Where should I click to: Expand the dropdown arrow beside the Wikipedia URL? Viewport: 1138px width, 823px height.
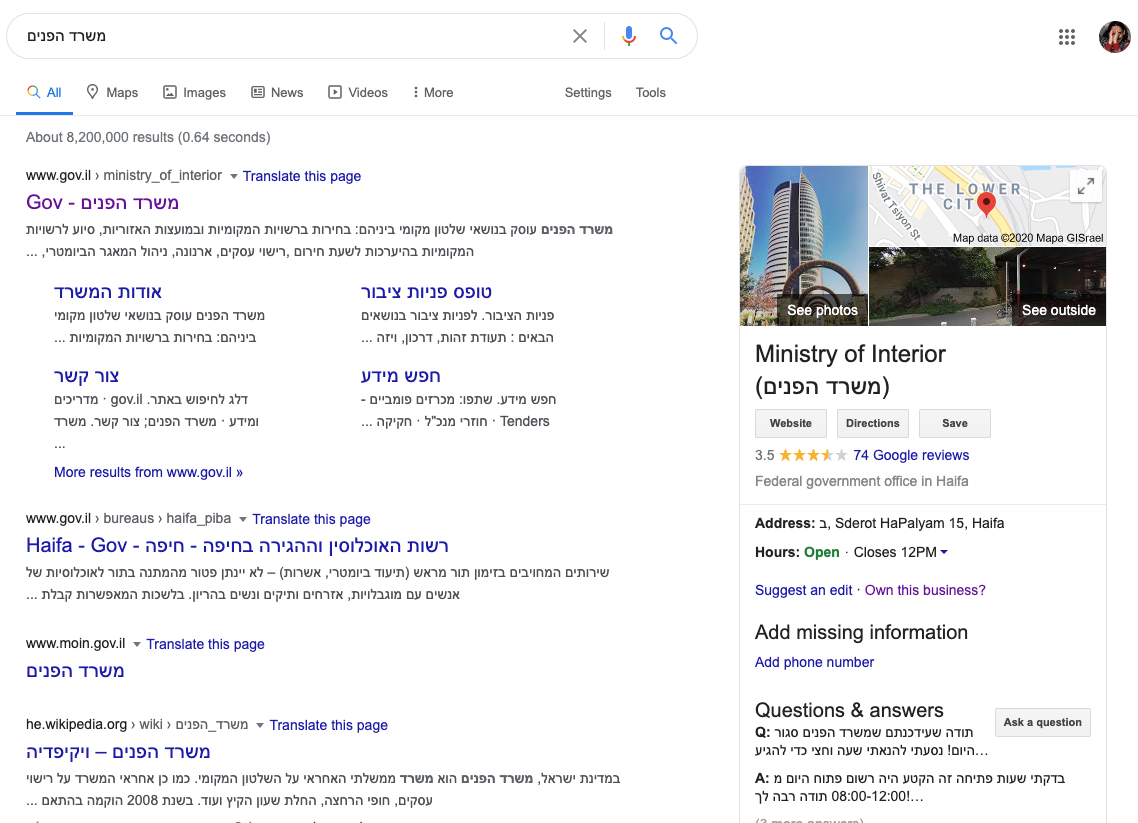[x=260, y=726]
